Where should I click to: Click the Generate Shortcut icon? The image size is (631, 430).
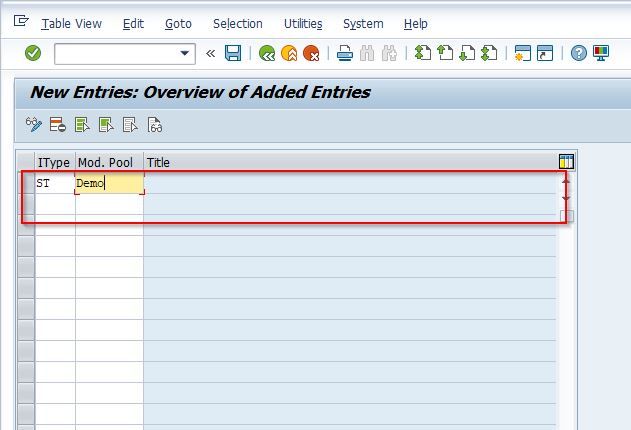tap(545, 53)
